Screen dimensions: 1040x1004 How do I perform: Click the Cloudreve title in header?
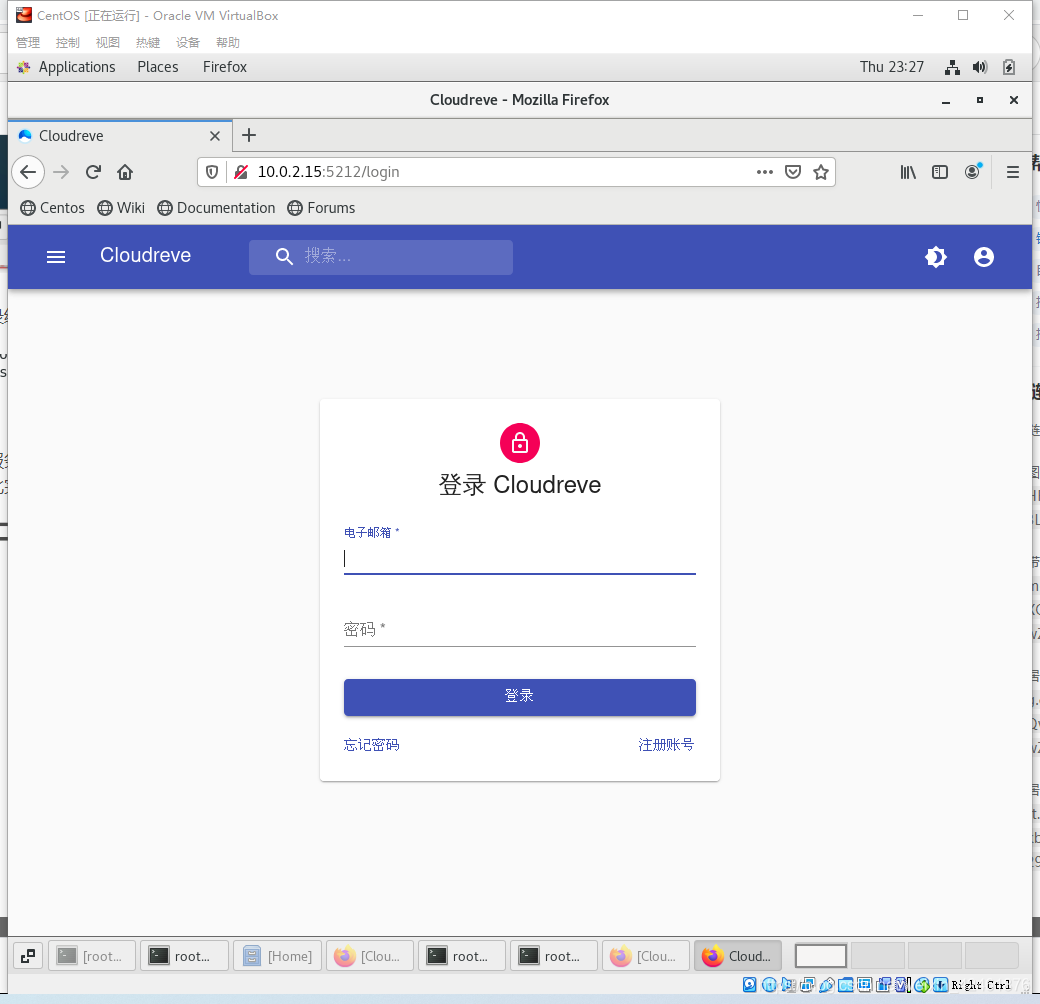(145, 255)
